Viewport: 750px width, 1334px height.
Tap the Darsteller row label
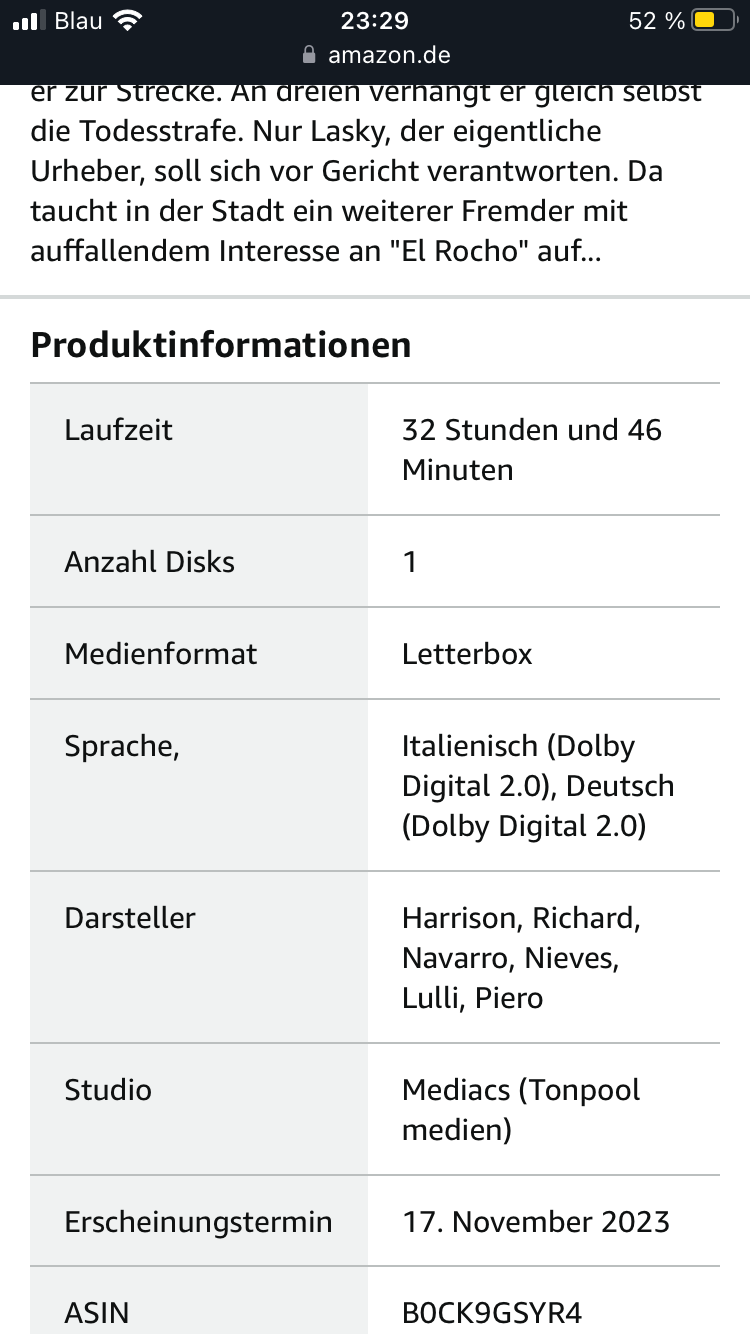(130, 918)
